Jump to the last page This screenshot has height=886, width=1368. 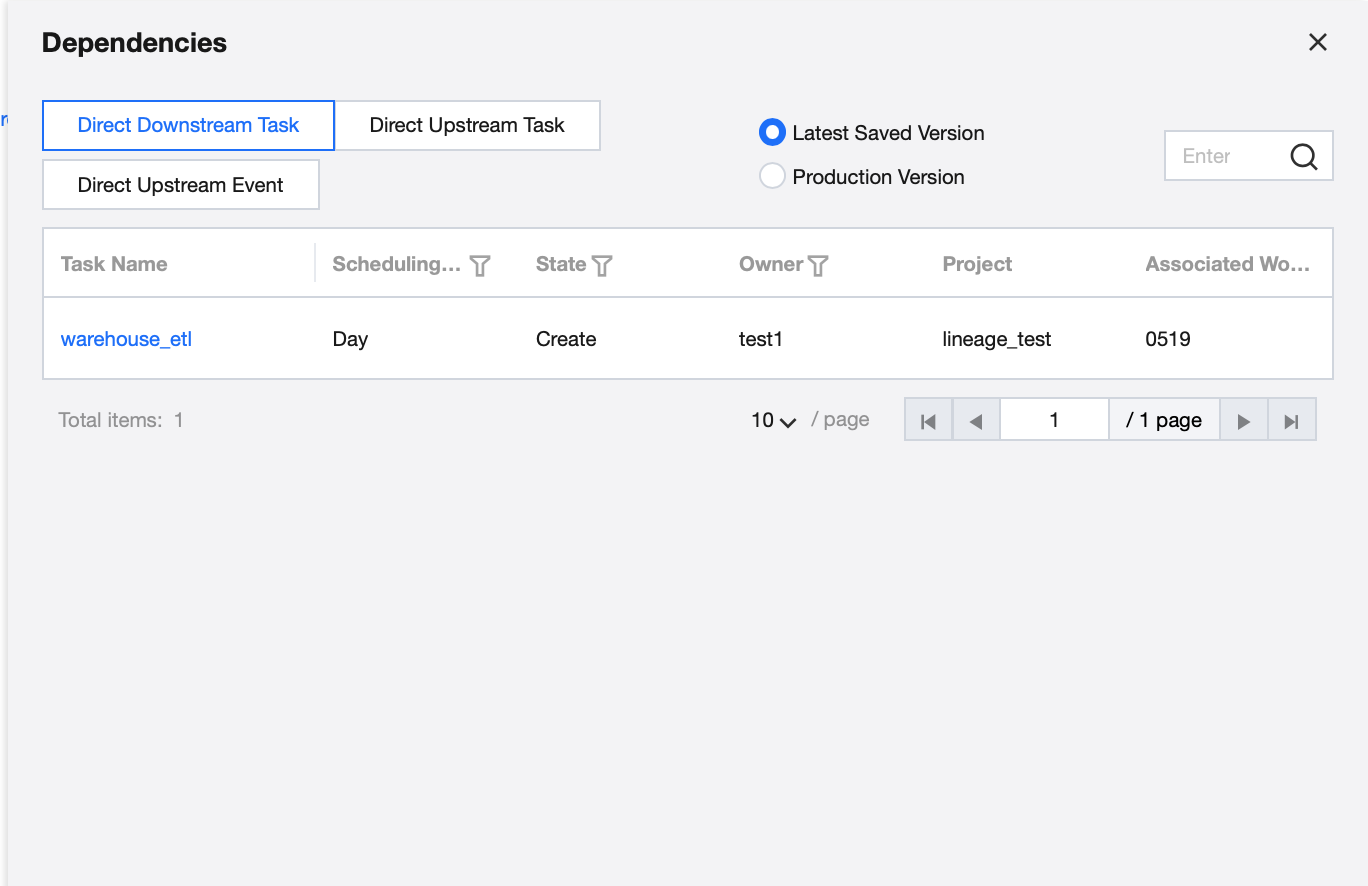[1291, 421]
